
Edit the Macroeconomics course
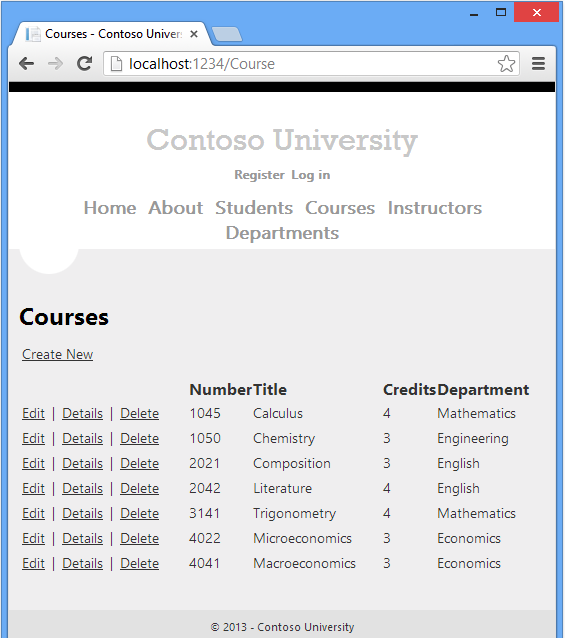click(33, 564)
